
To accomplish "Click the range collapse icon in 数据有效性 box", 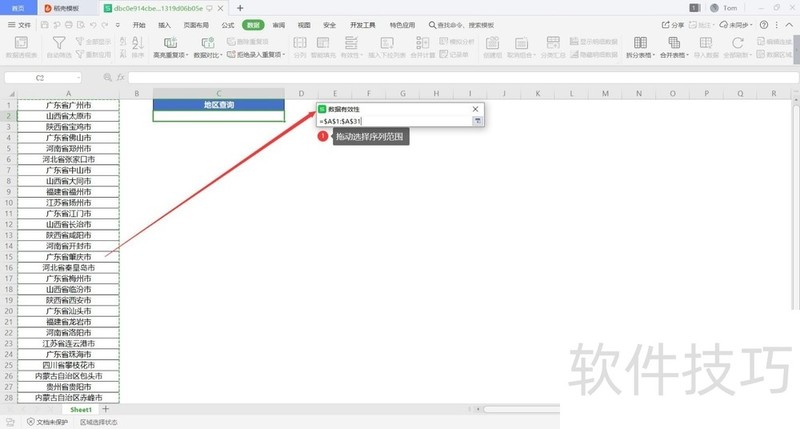I will coord(478,121).
